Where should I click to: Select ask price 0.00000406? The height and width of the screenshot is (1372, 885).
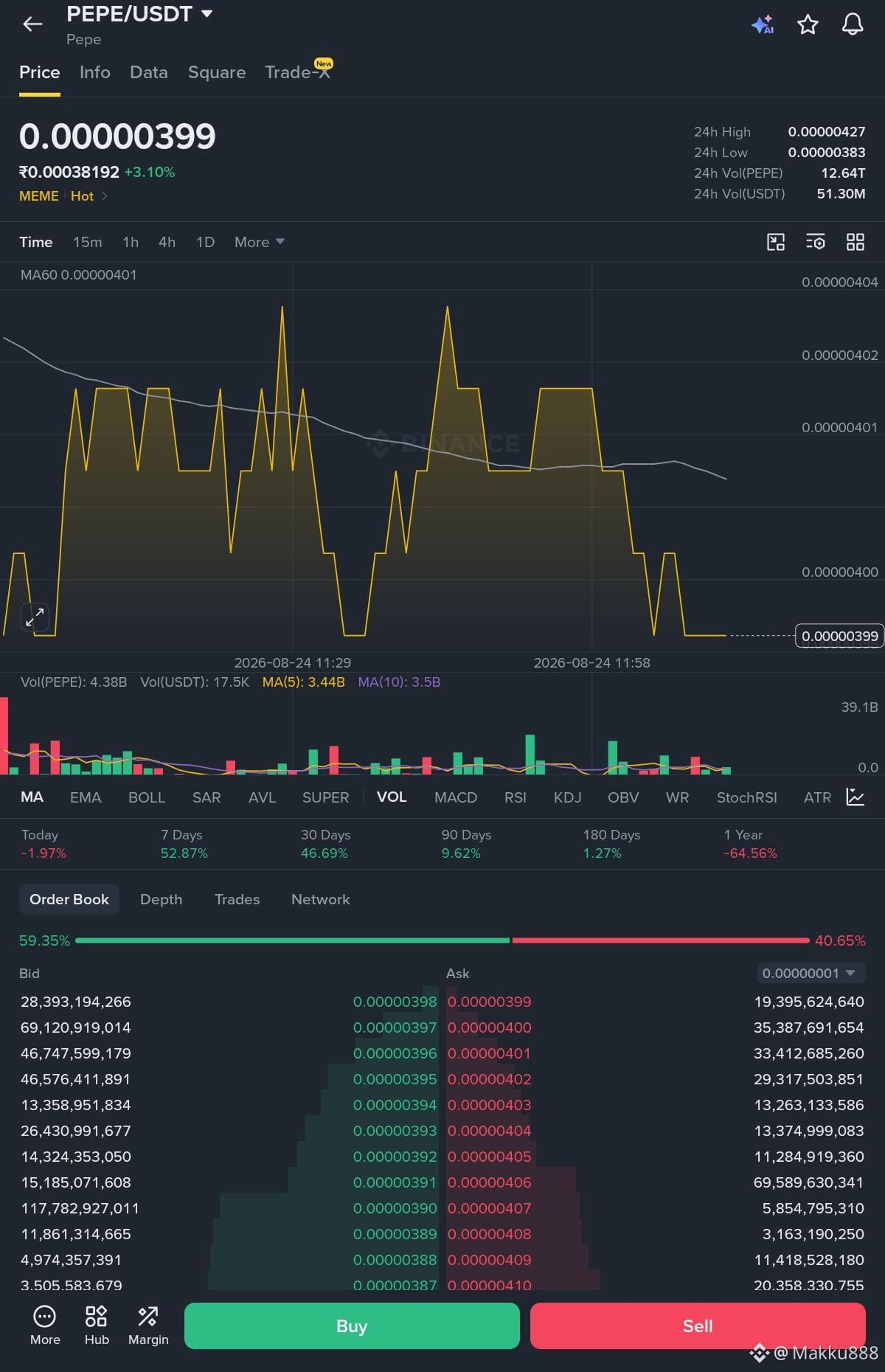pos(490,1182)
